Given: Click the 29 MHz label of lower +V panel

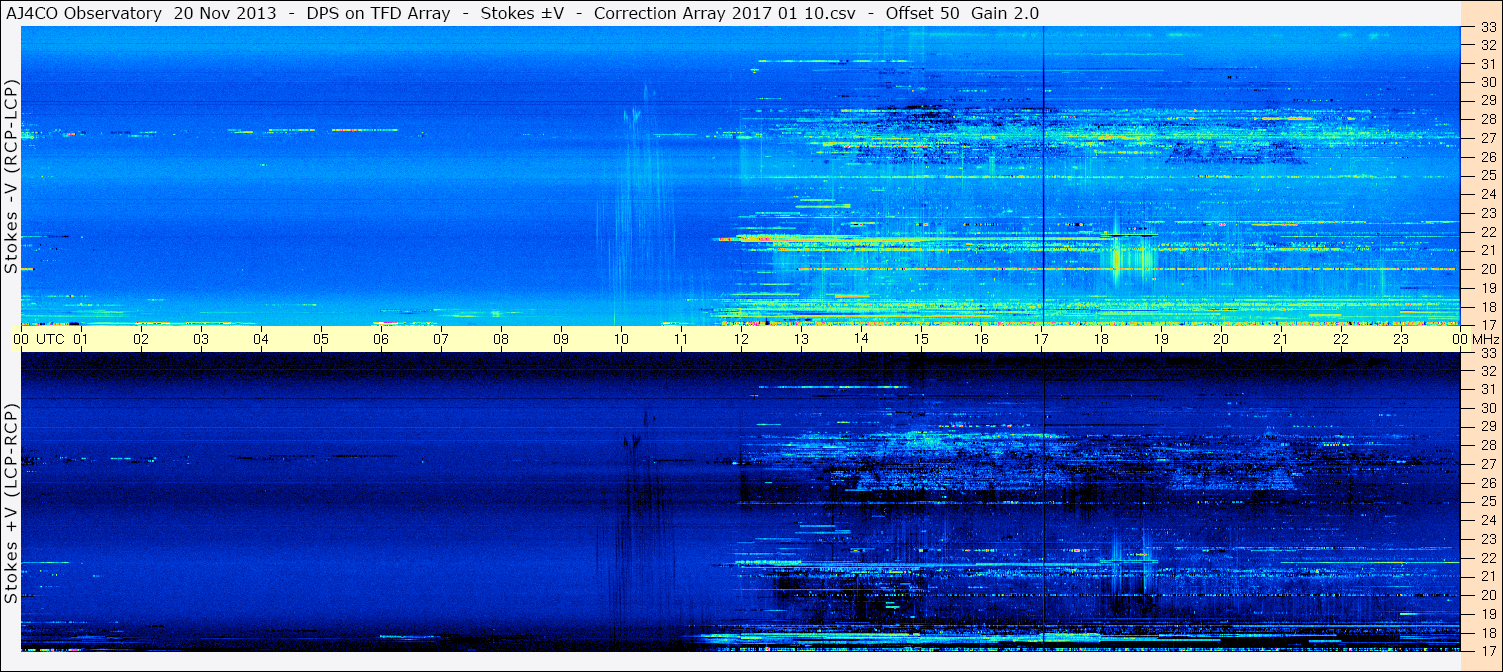Looking at the screenshot, I should (x=1488, y=427).
